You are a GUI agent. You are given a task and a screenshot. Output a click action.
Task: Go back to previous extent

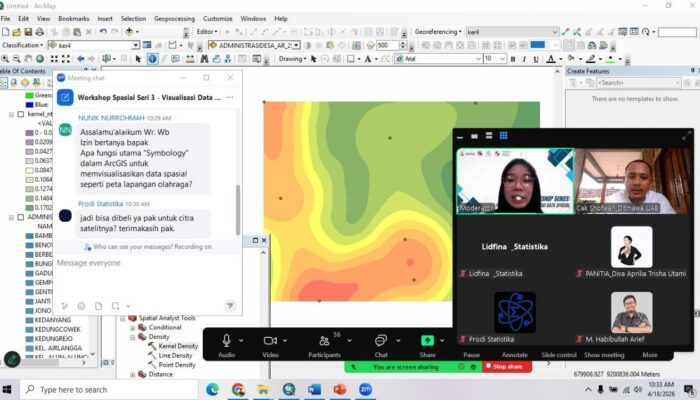tap(80, 59)
